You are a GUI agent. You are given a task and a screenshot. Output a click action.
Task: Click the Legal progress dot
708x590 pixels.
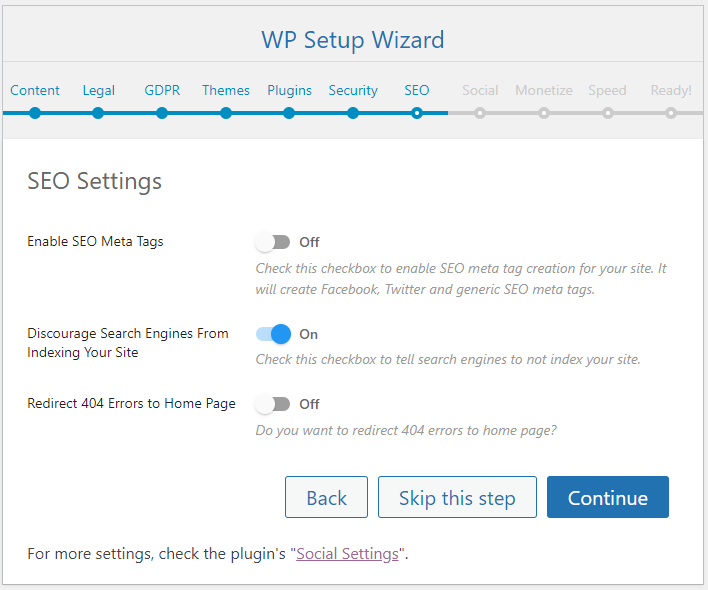coord(98,113)
